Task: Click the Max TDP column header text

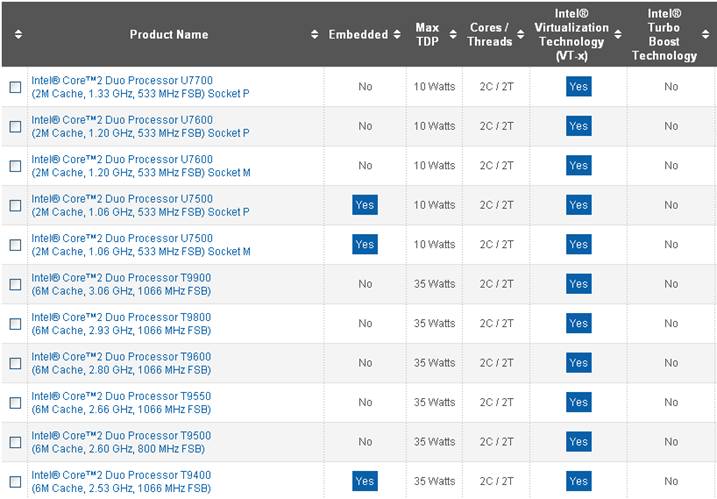Action: tap(427, 34)
